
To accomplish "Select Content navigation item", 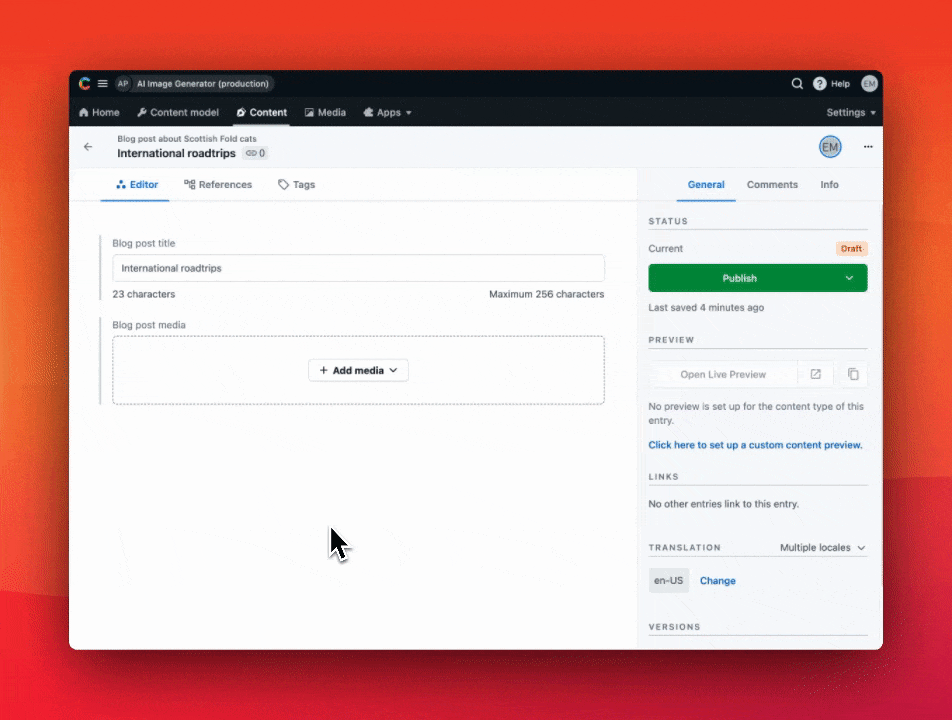I will [262, 112].
